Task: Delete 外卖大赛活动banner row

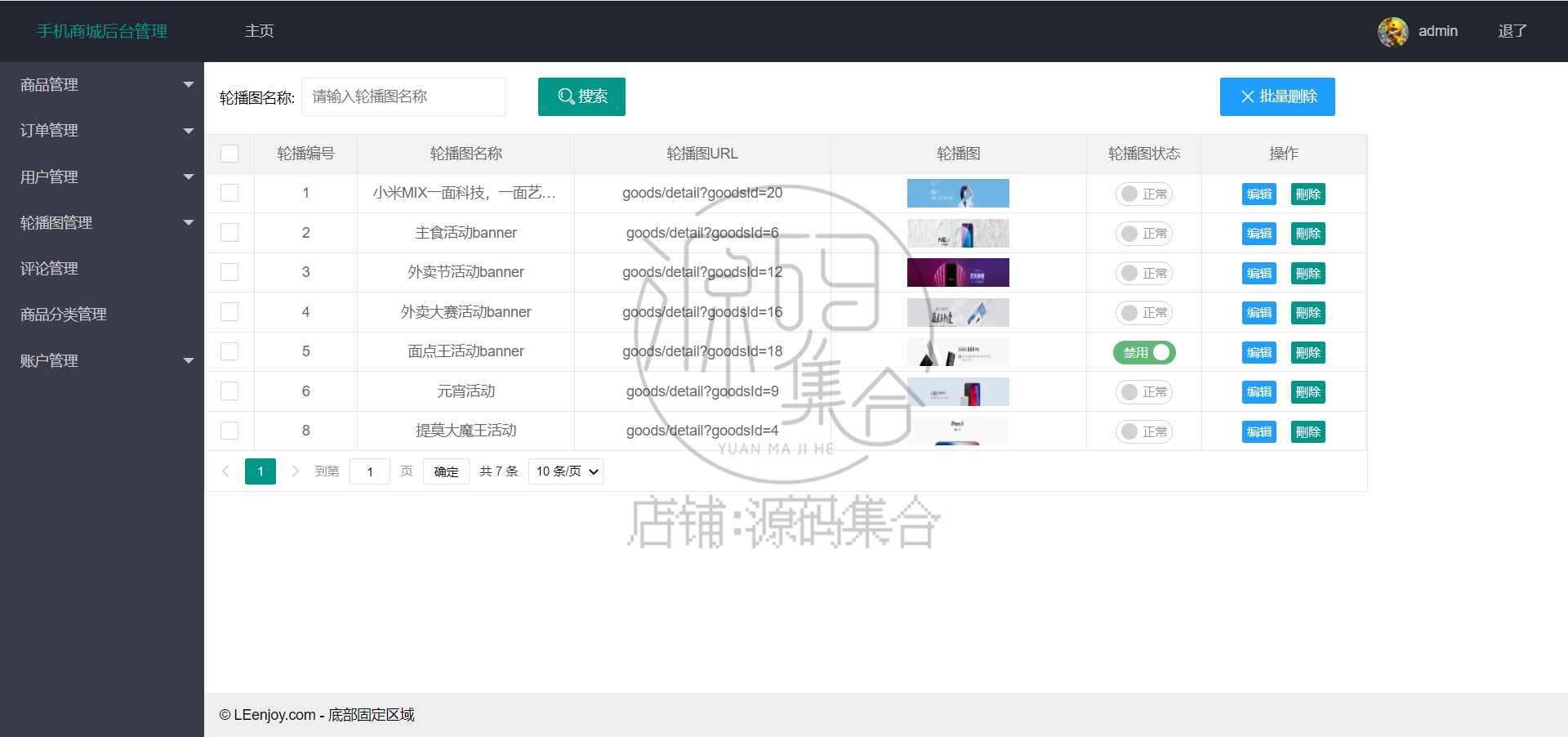Action: (x=1308, y=313)
